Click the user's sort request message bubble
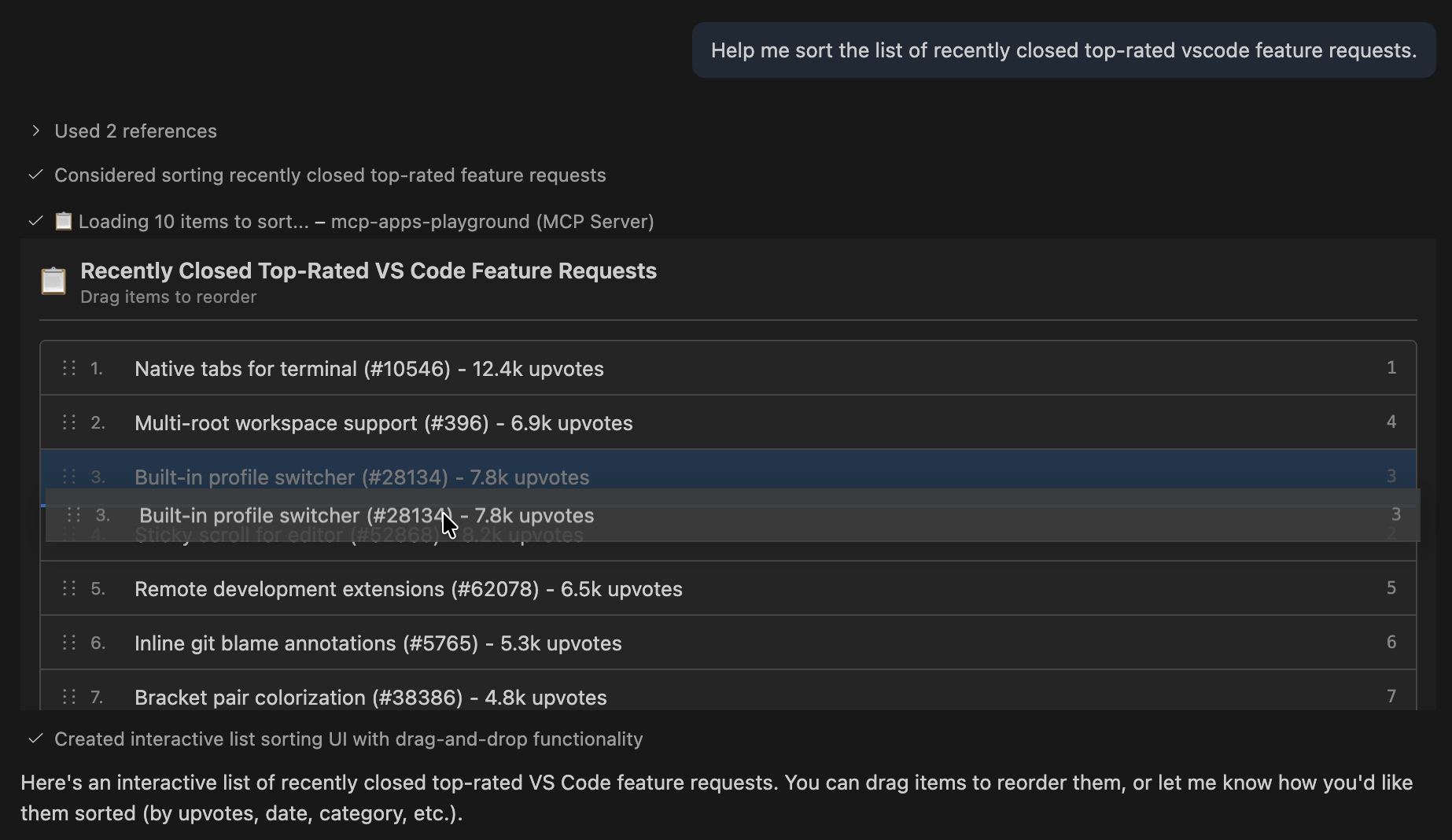Screen dimensions: 1452x840 [1063, 50]
